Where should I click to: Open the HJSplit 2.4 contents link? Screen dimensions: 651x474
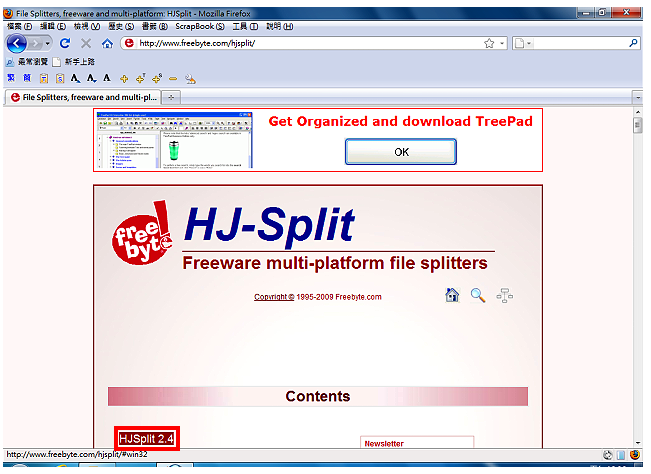[x=146, y=439]
